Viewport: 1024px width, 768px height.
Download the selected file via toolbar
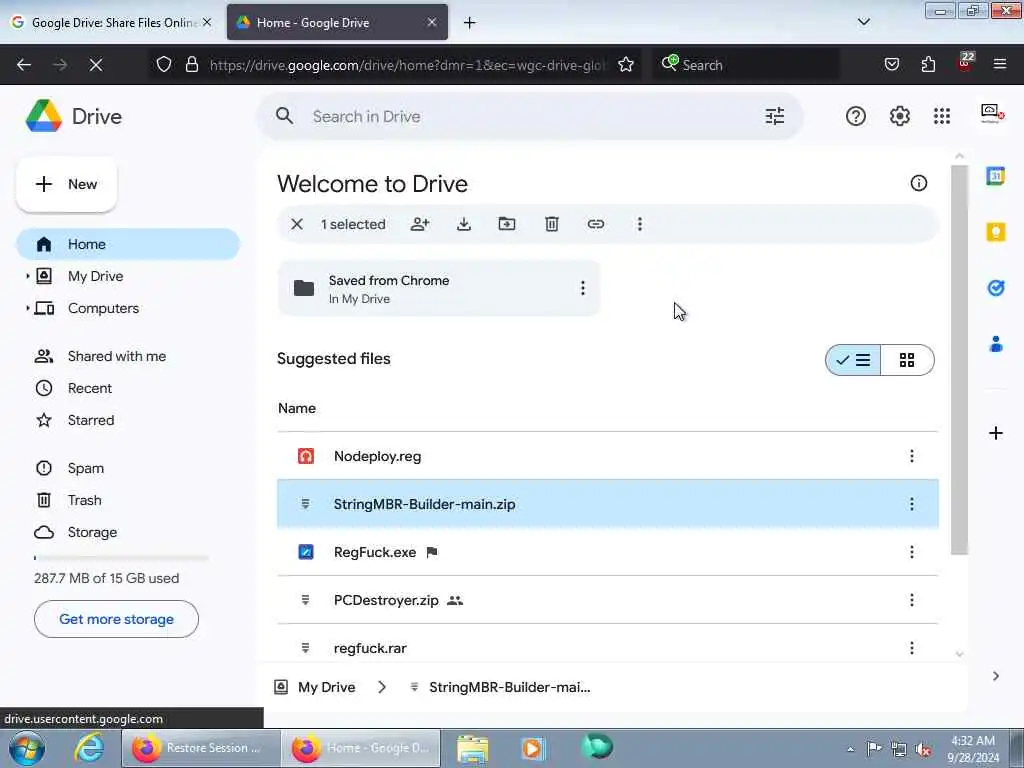point(464,224)
